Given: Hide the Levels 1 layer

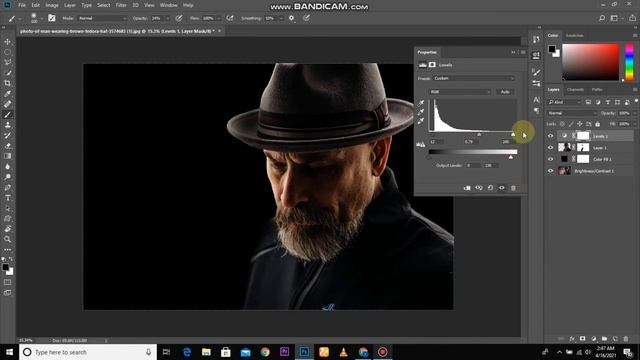Looking at the screenshot, I should pyautogui.click(x=550, y=136).
